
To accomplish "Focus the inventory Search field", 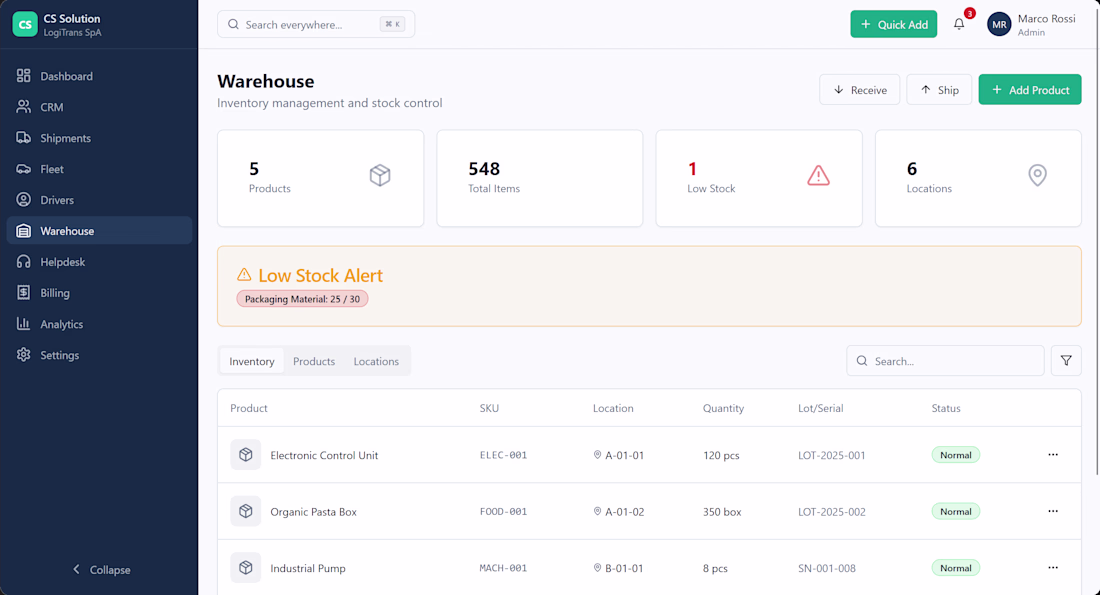I will tap(955, 361).
